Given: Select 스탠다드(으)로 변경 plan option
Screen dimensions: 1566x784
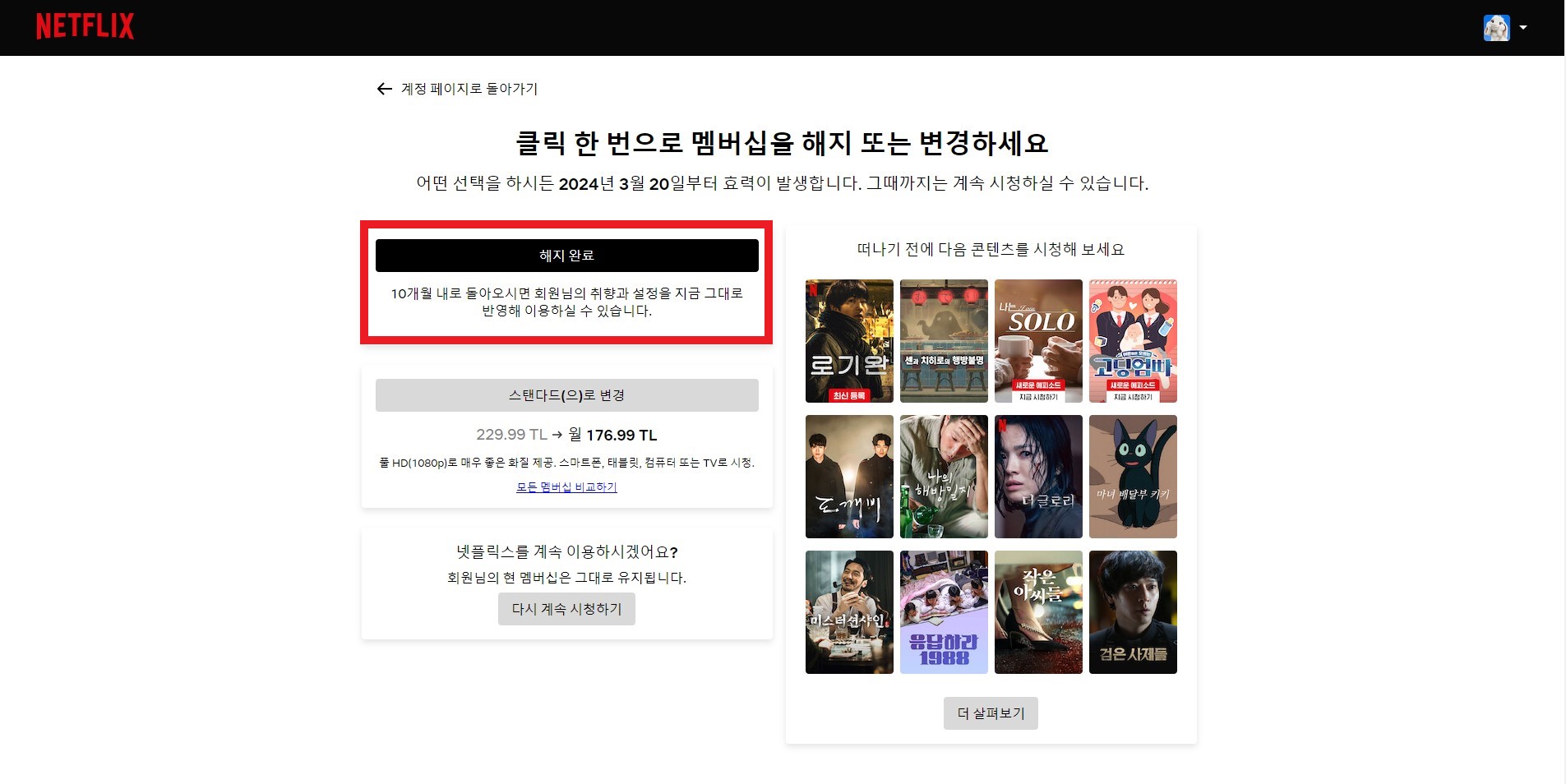Looking at the screenshot, I should click(566, 394).
